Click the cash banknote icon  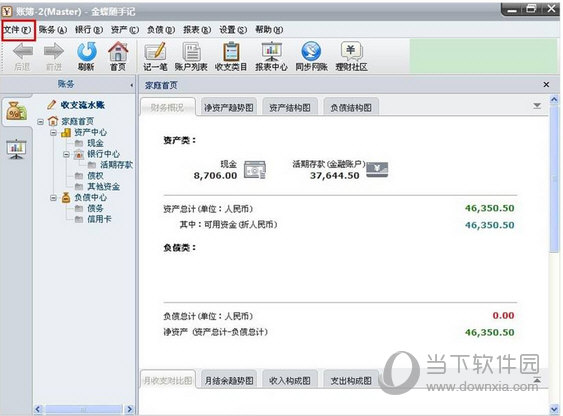coord(255,170)
